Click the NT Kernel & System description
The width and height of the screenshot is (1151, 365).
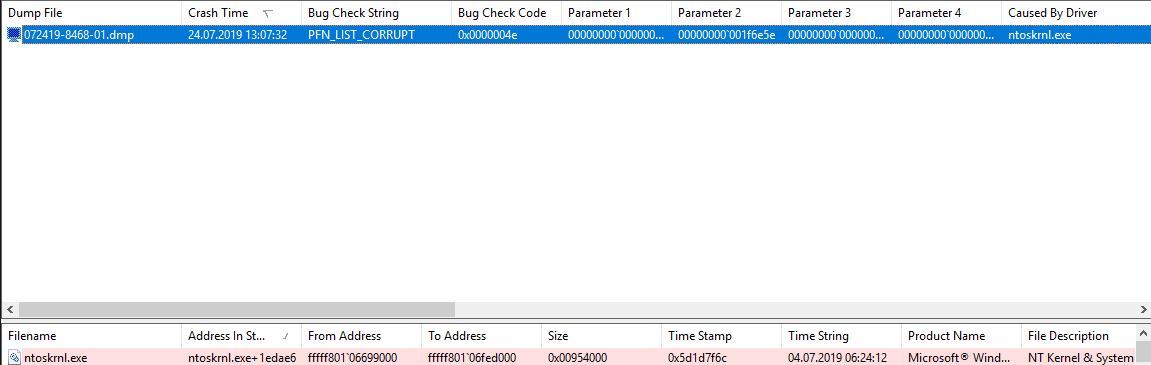[1080, 358]
